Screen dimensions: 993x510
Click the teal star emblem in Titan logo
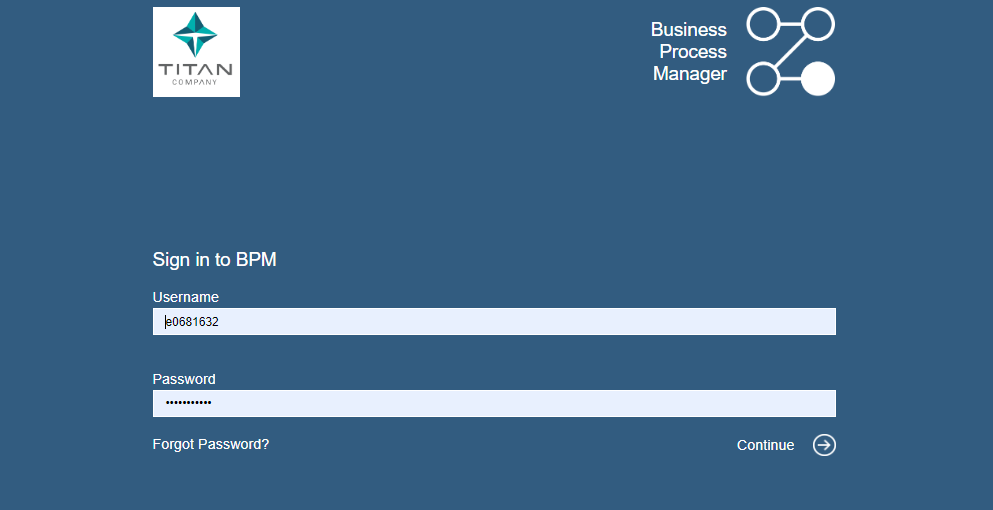click(196, 36)
